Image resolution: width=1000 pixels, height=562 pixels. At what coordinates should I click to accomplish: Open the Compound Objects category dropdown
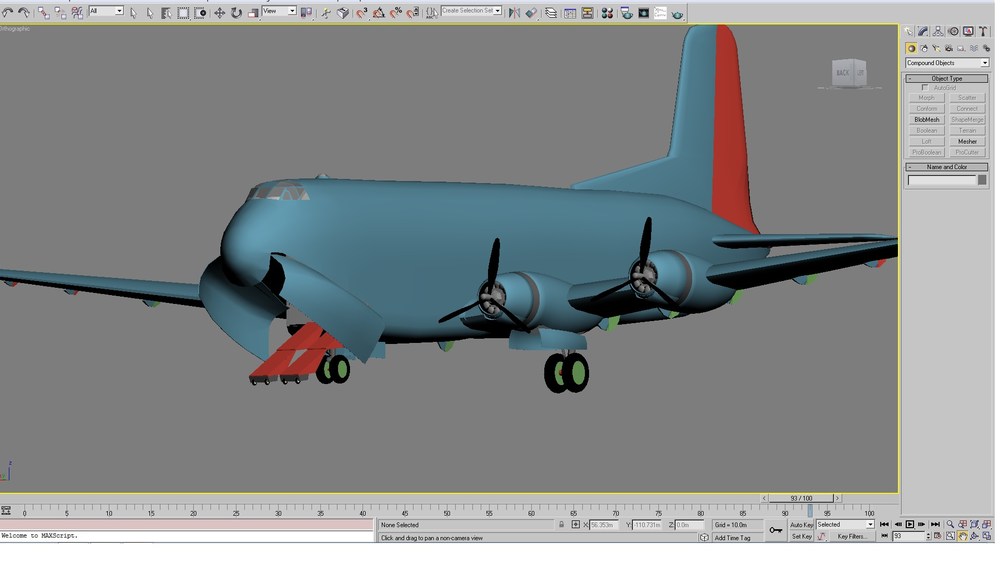point(947,63)
